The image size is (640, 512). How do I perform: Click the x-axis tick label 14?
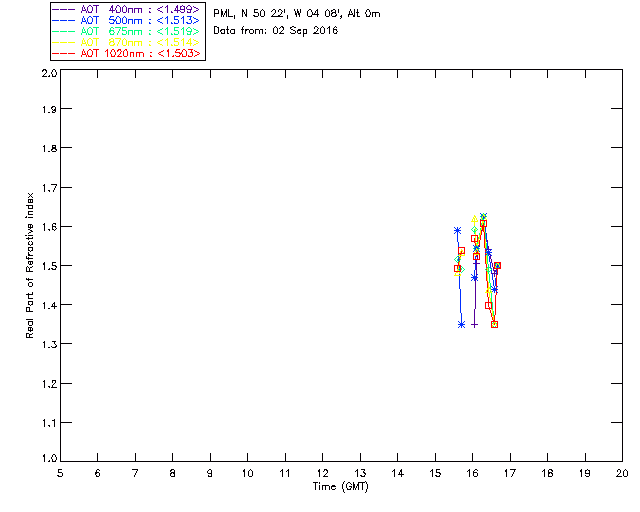click(x=398, y=473)
